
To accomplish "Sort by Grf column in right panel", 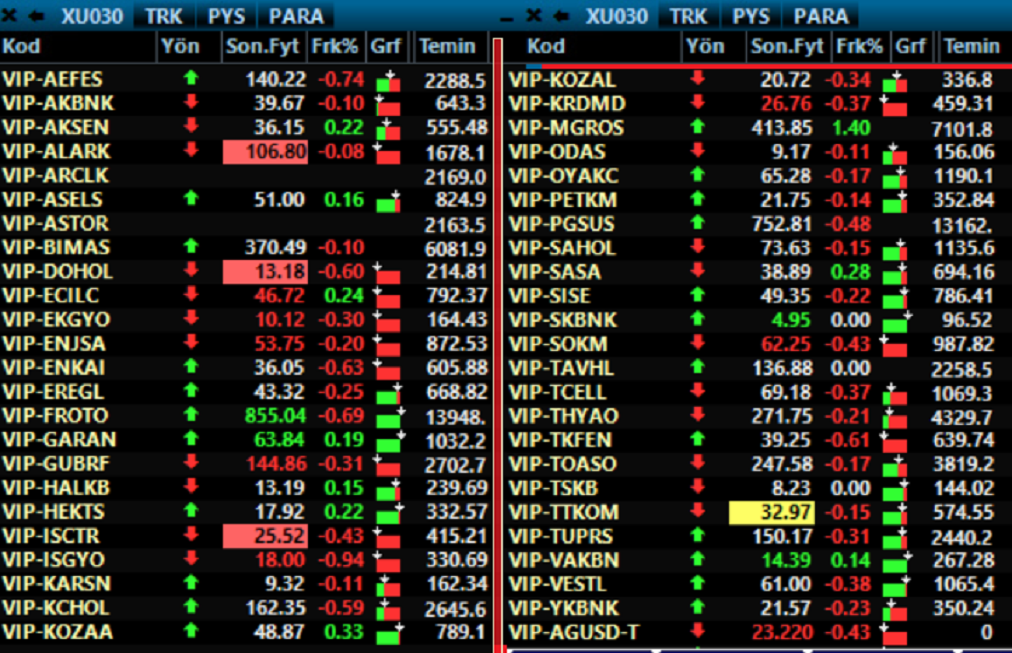I will [910, 46].
